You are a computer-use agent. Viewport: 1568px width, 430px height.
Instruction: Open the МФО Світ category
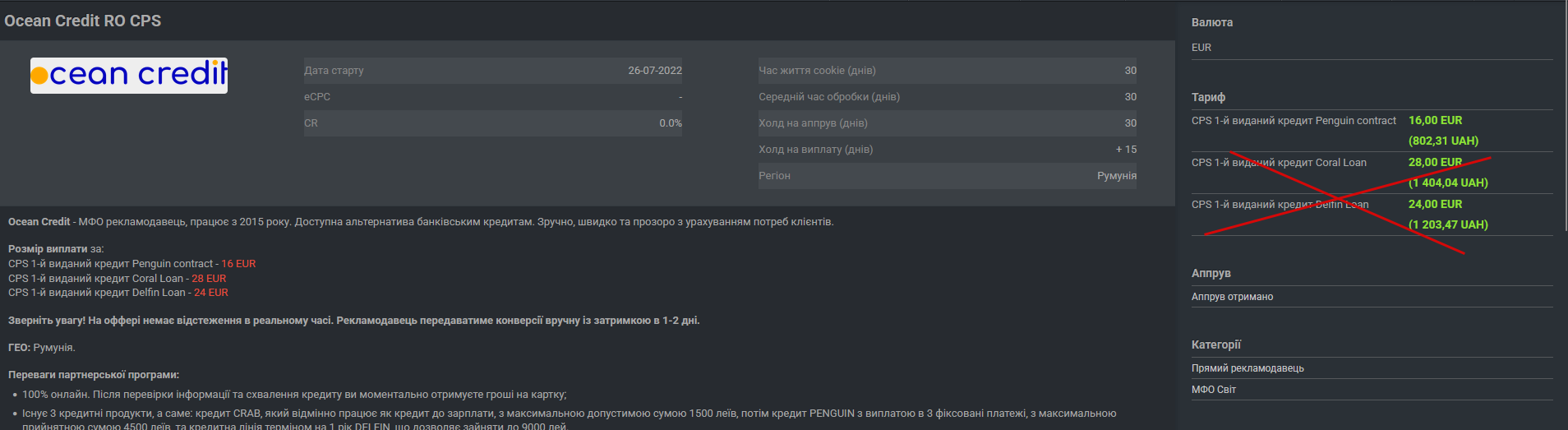tap(1214, 390)
